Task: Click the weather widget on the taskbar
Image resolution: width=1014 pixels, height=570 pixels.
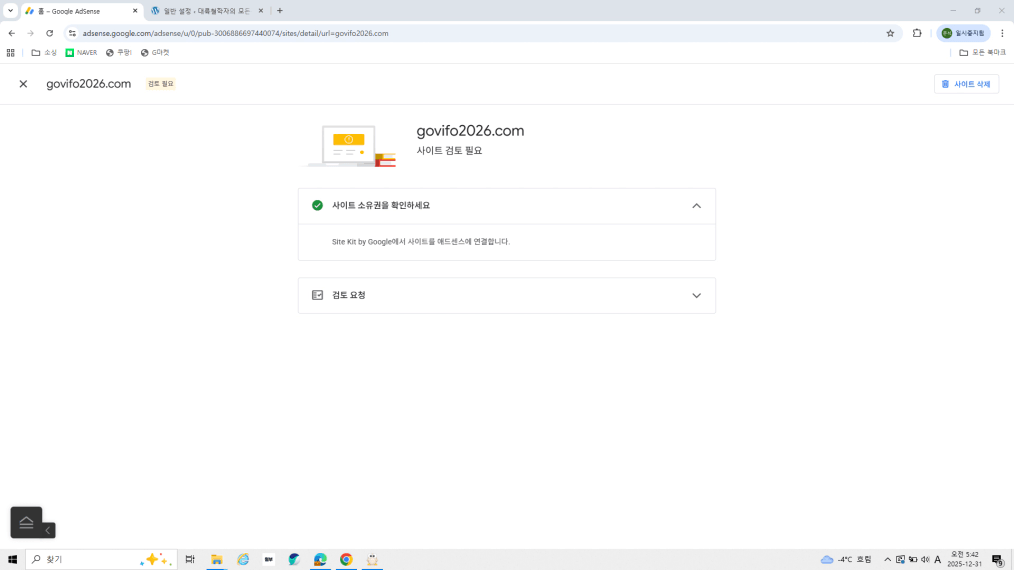Action: [x=846, y=560]
